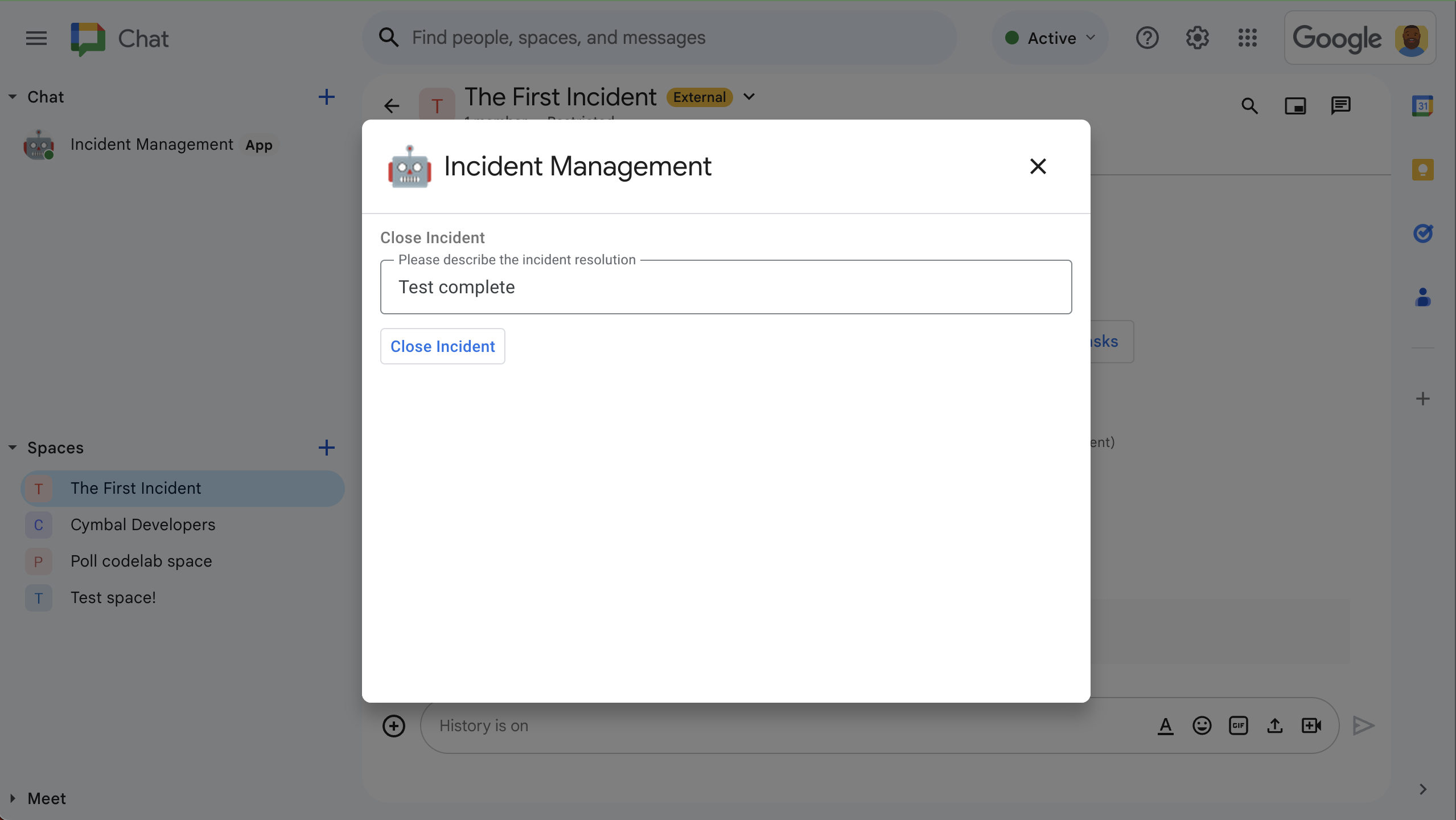The height and width of the screenshot is (820, 1456).
Task: Click the Close Incident button
Action: [x=442, y=345]
